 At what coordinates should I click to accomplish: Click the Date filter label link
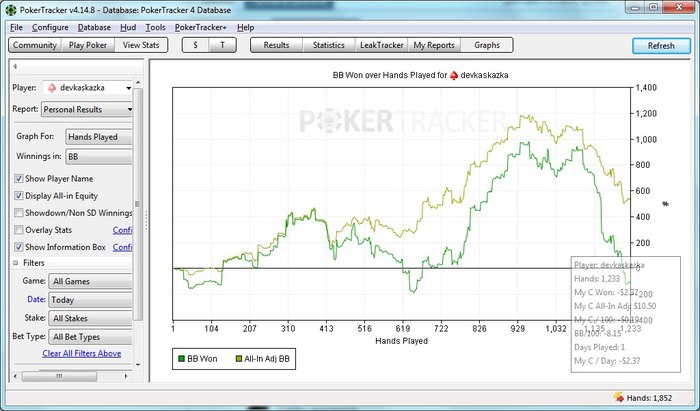tap(36, 299)
